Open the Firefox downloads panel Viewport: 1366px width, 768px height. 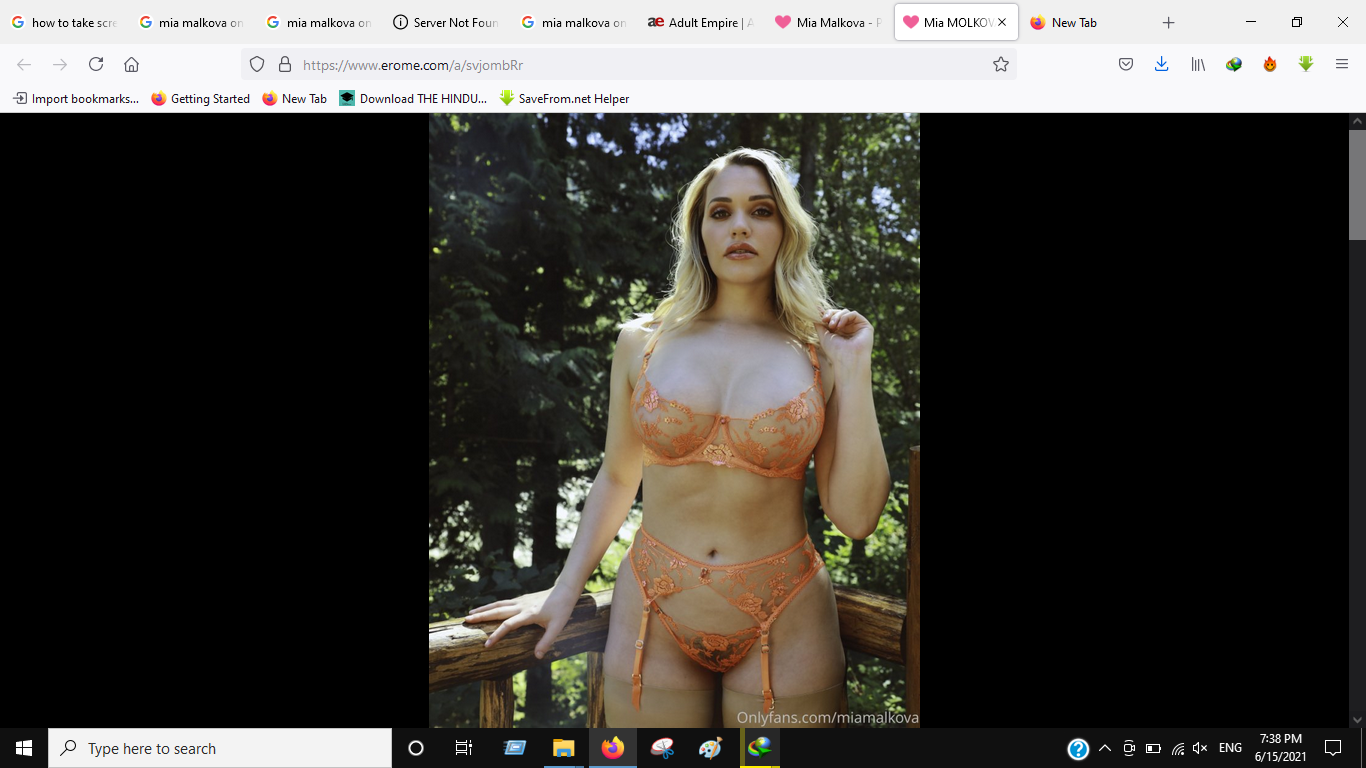pos(1161,64)
